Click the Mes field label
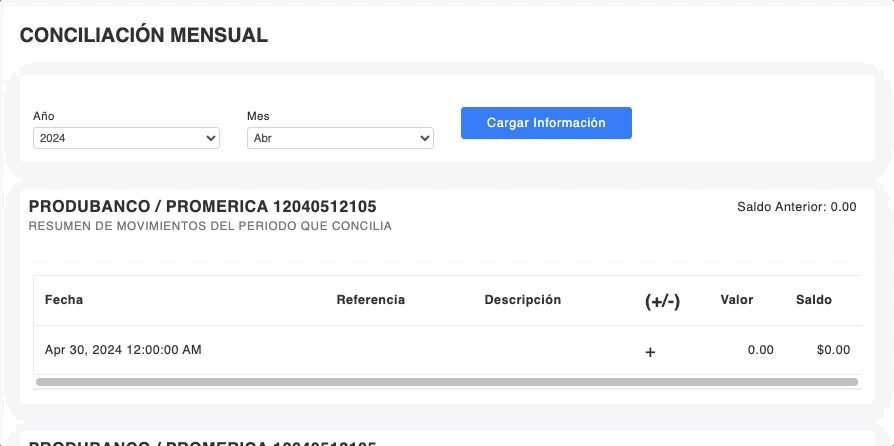 (258, 116)
